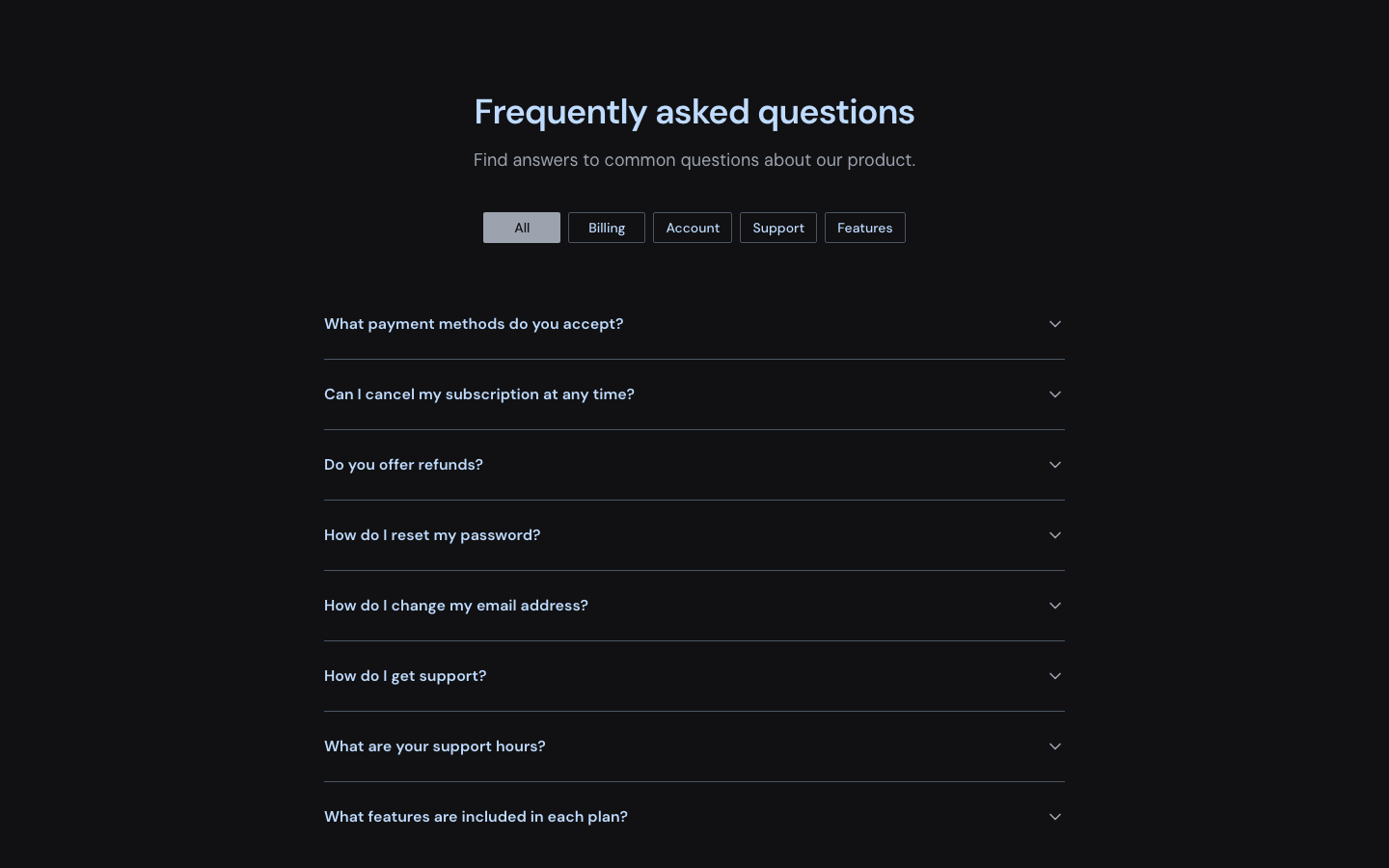The width and height of the screenshot is (1389, 868).
Task: Open the chevron beside refunds question
Action: [x=1055, y=465]
